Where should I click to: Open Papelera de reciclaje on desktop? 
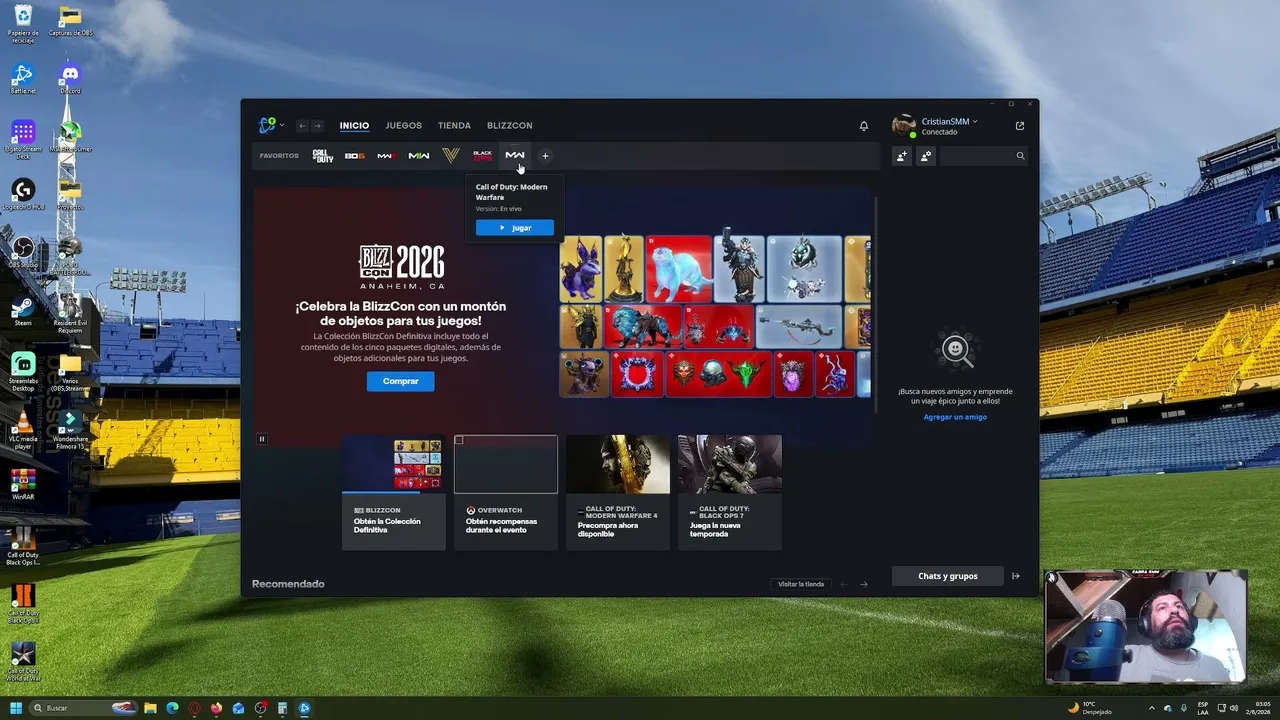click(x=23, y=22)
